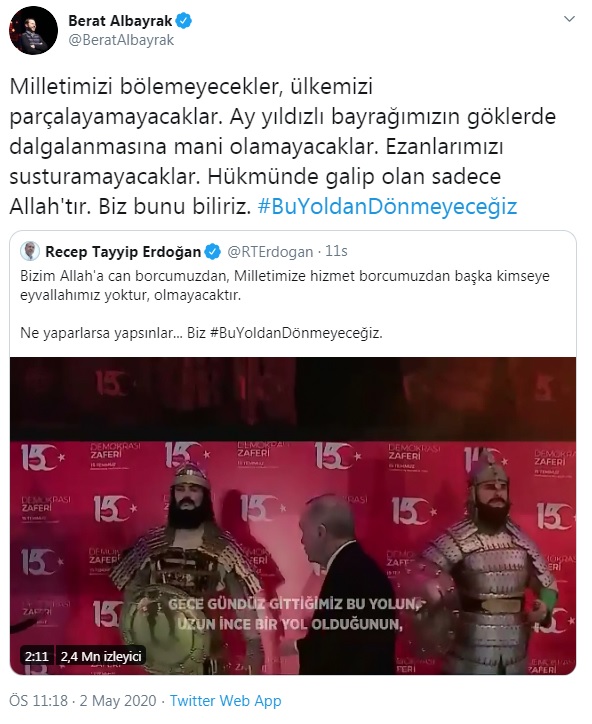The height and width of the screenshot is (724, 592).
Task: Play the embedded video thumbnail
Action: coord(293,516)
